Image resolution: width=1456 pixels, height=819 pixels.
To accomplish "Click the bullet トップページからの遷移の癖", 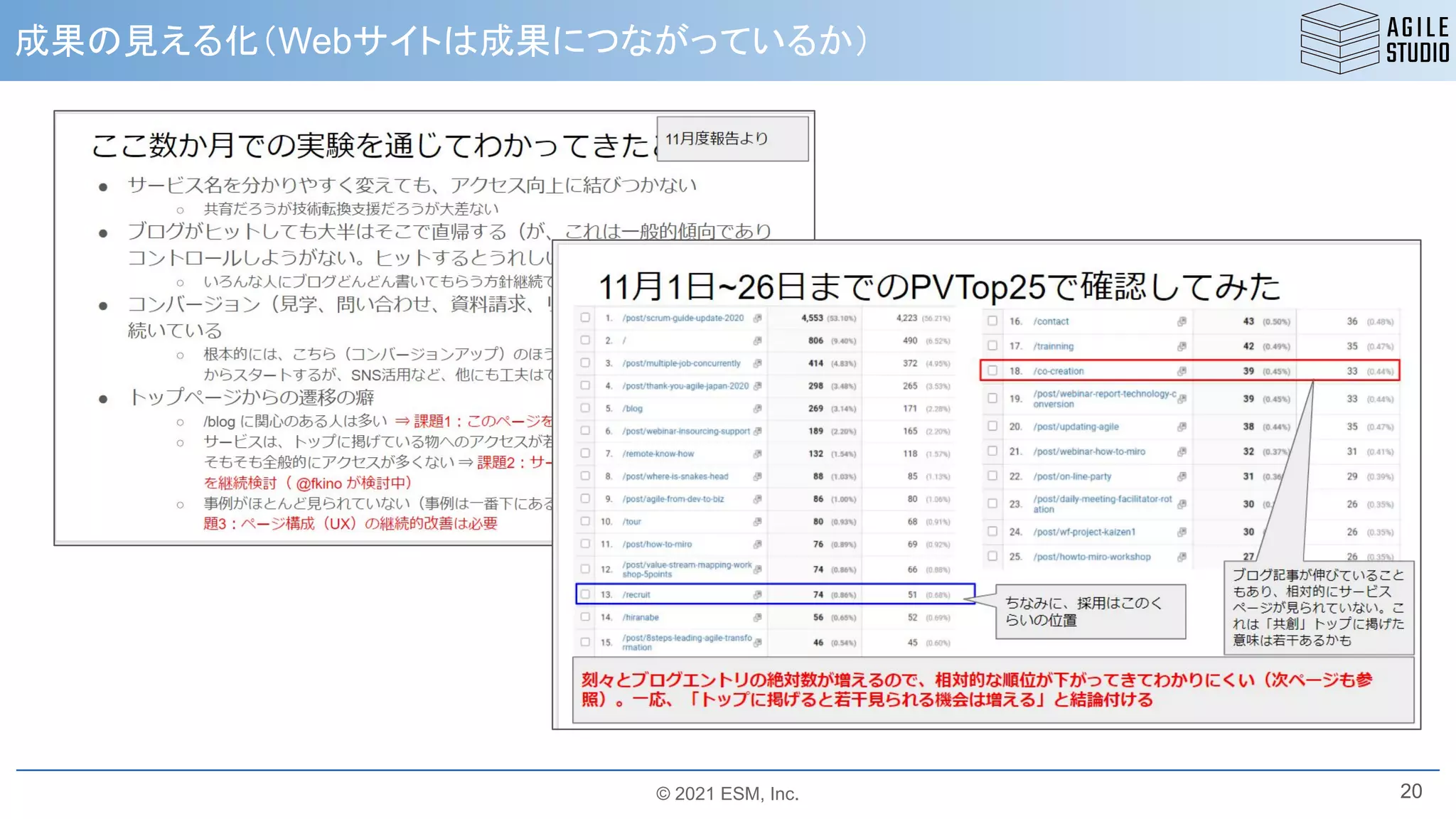I will (251, 397).
